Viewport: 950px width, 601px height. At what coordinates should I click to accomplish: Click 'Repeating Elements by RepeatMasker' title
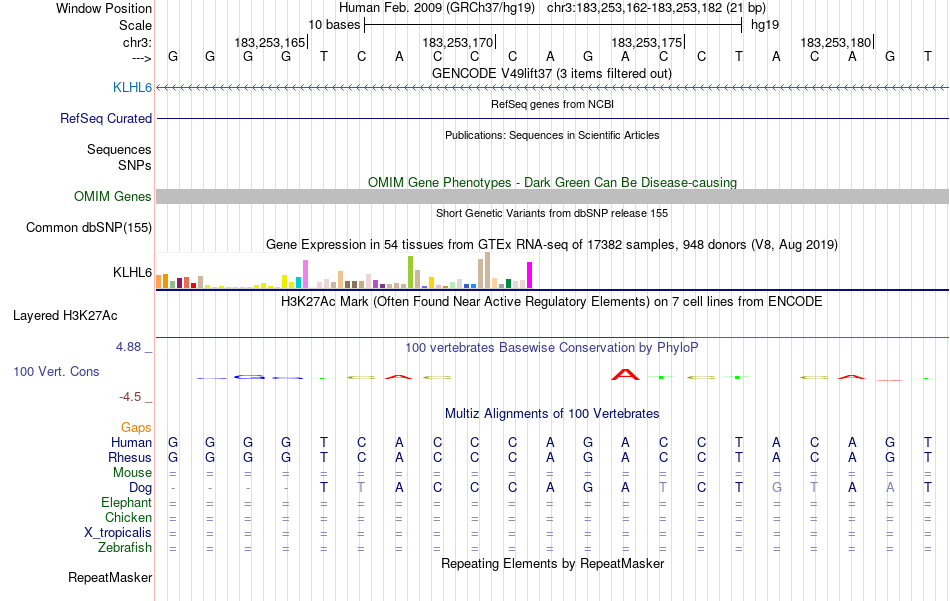552,563
